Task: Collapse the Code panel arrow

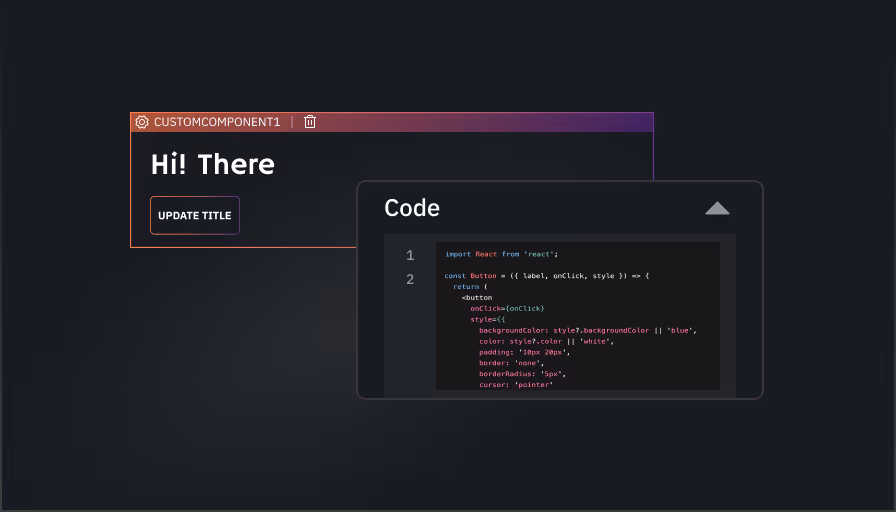Action: click(x=717, y=208)
